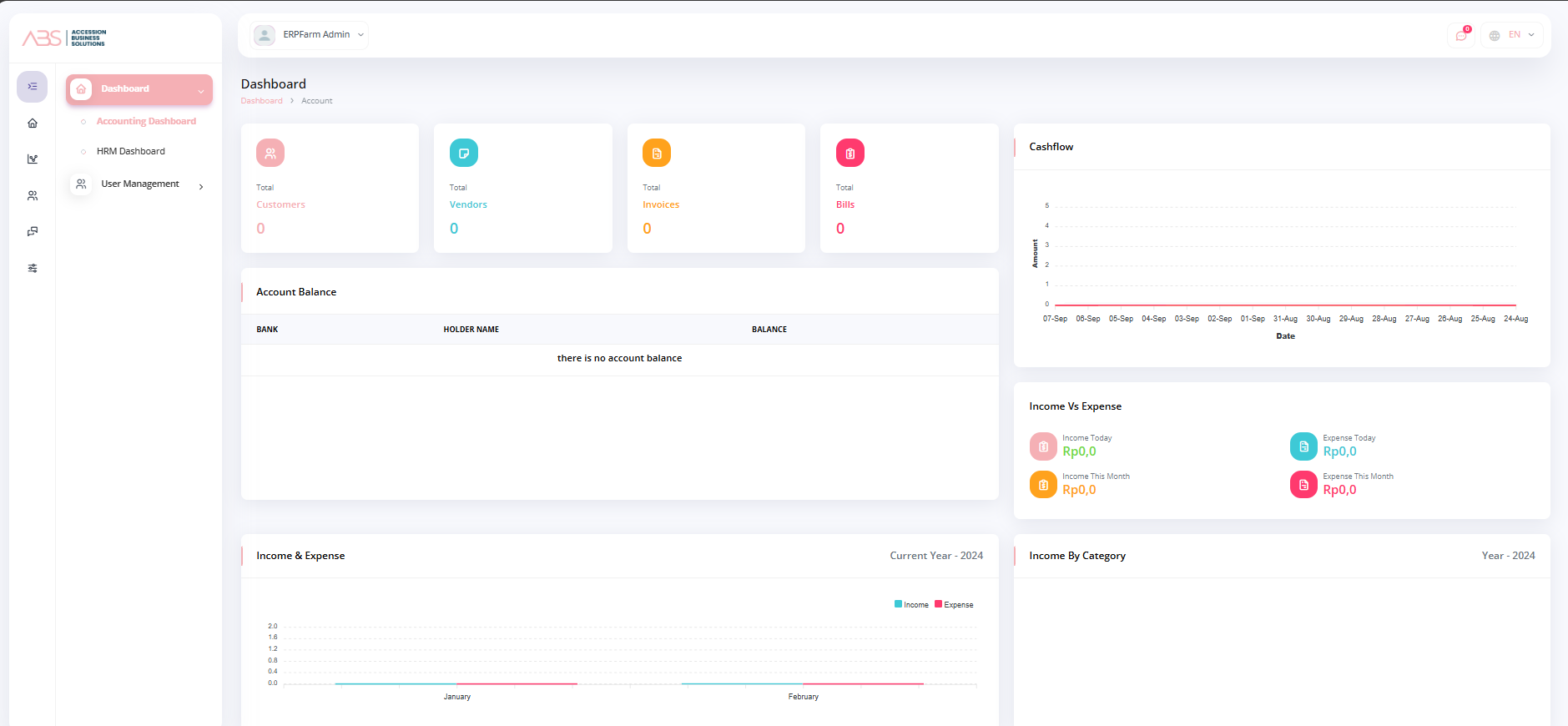
Task: Select Accounting Dashboard in the sidebar
Action: 146,122
